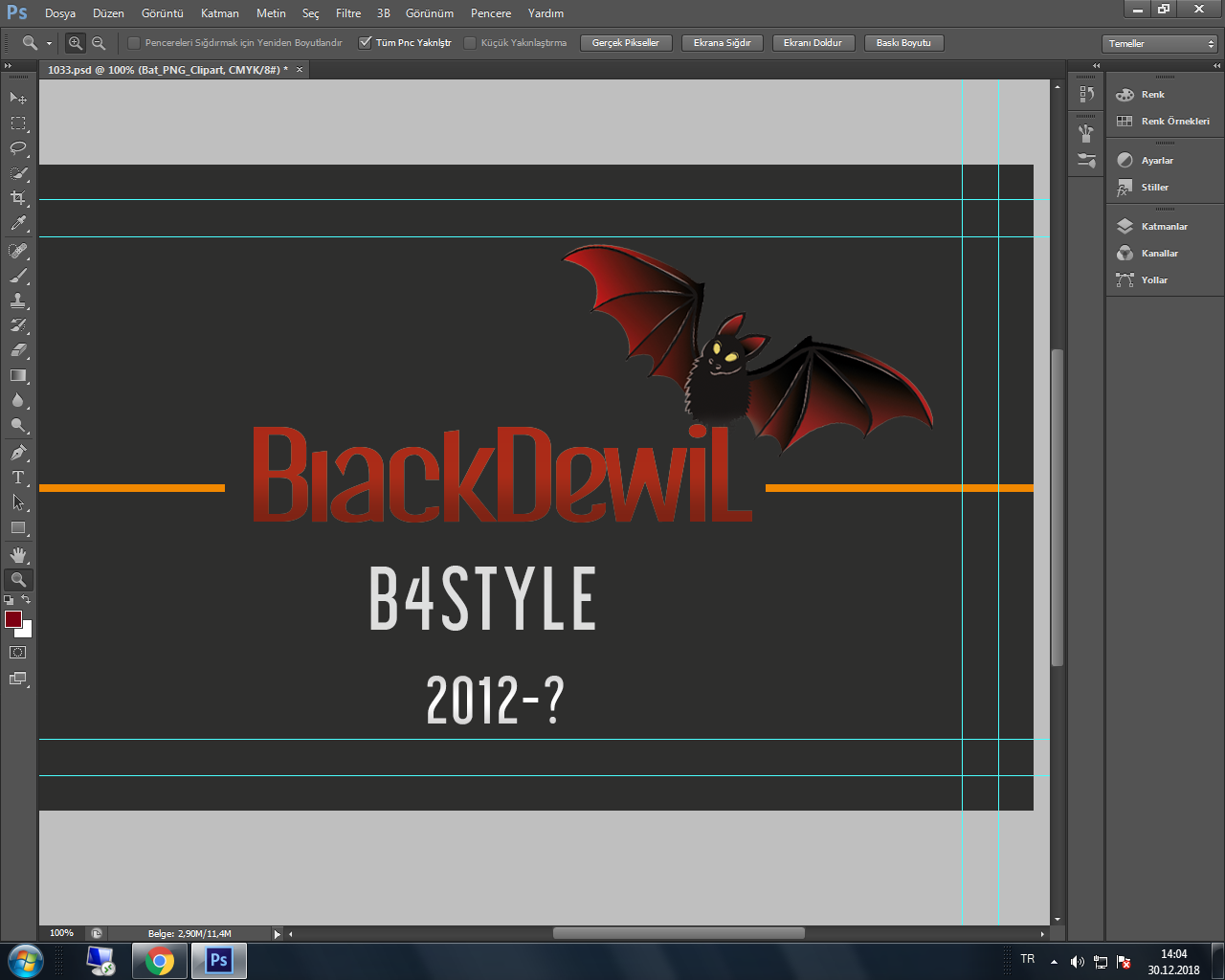The image size is (1225, 980).
Task: Select the Lasso tool
Action: 18,148
